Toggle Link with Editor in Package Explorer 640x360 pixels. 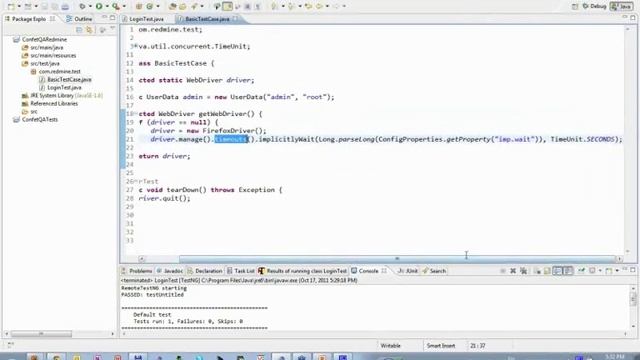click(90, 30)
